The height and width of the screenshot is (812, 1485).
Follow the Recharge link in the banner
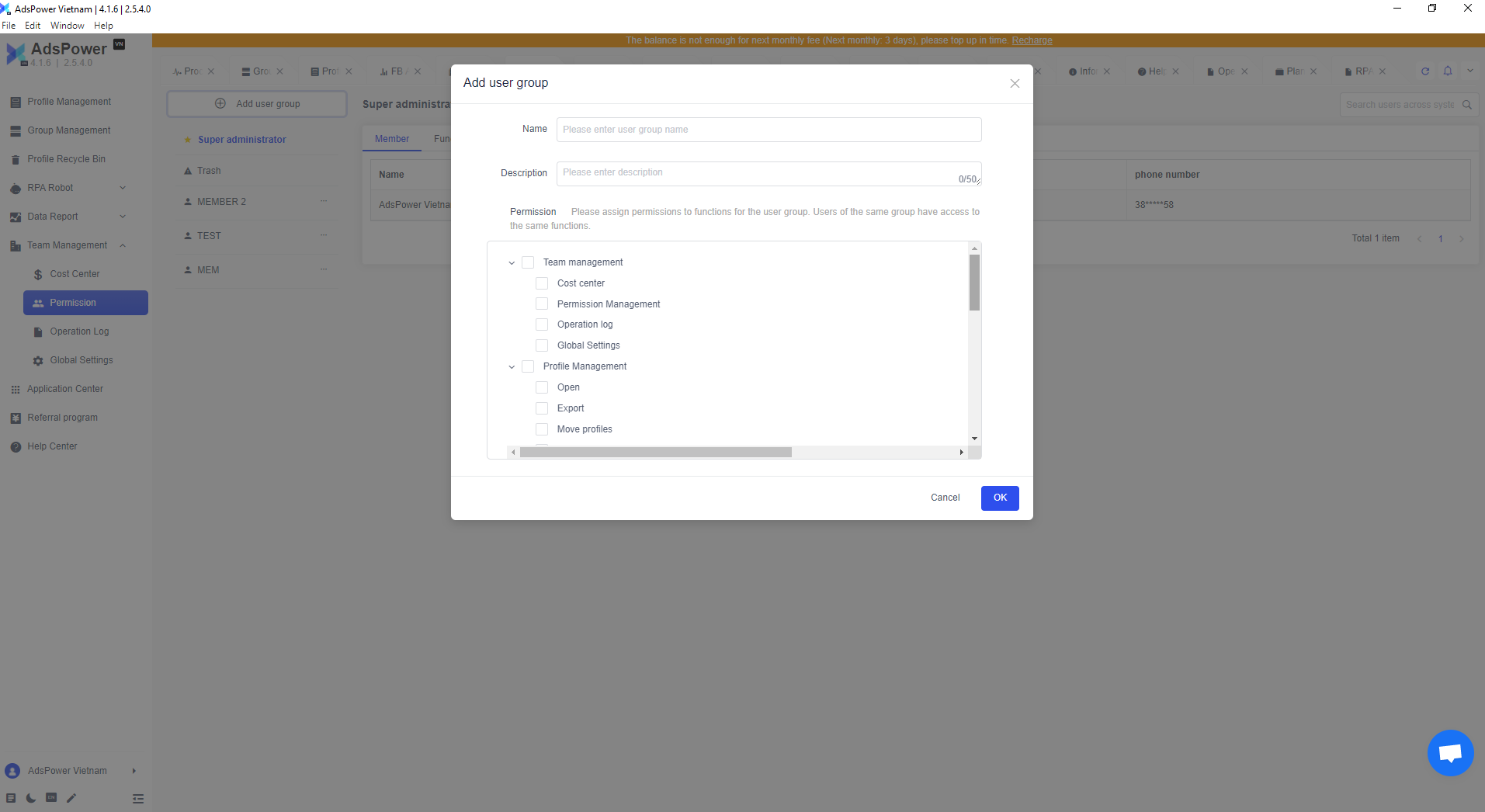tap(1032, 40)
